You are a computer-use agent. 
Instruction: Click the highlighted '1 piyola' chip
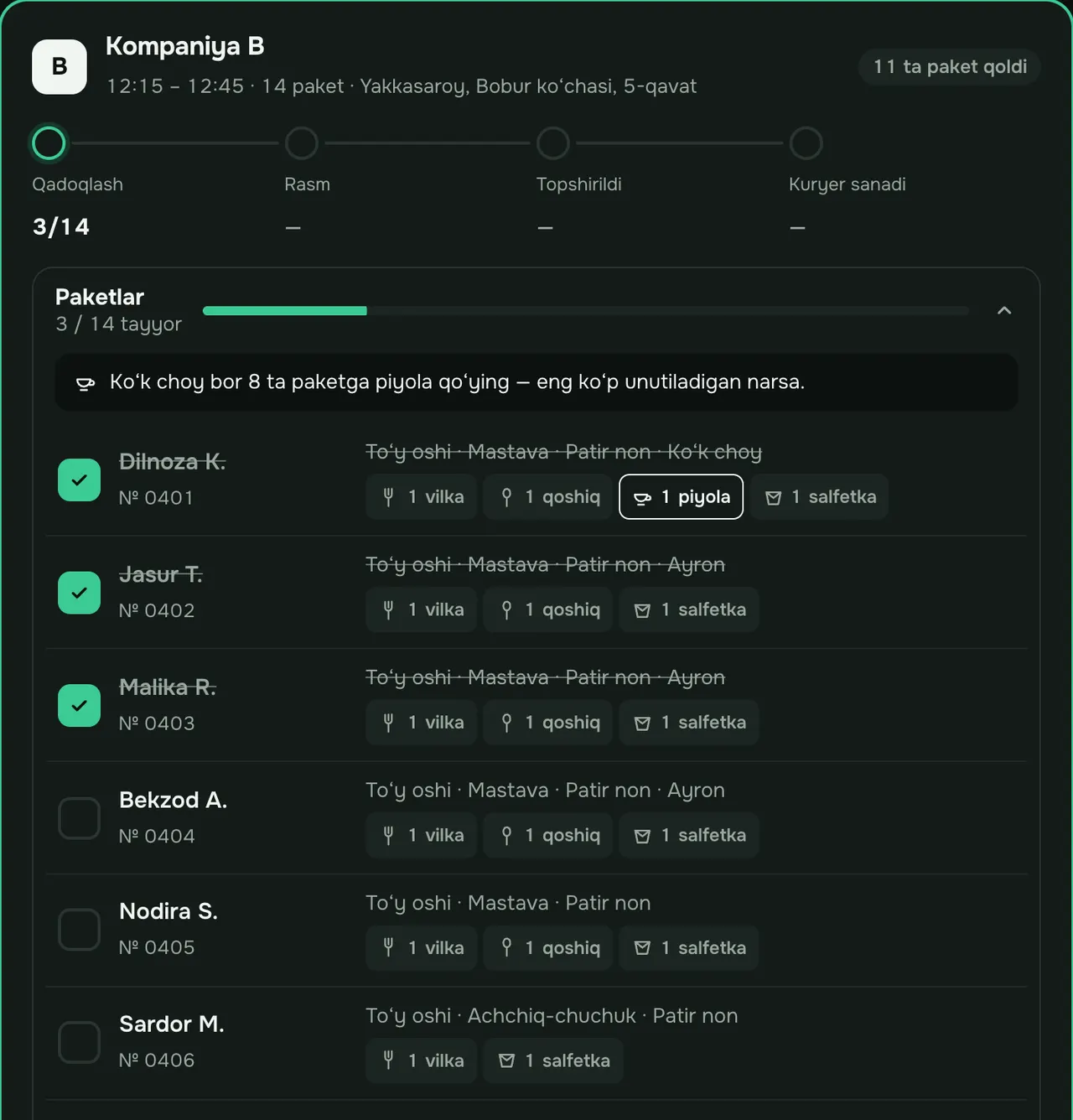[681, 497]
